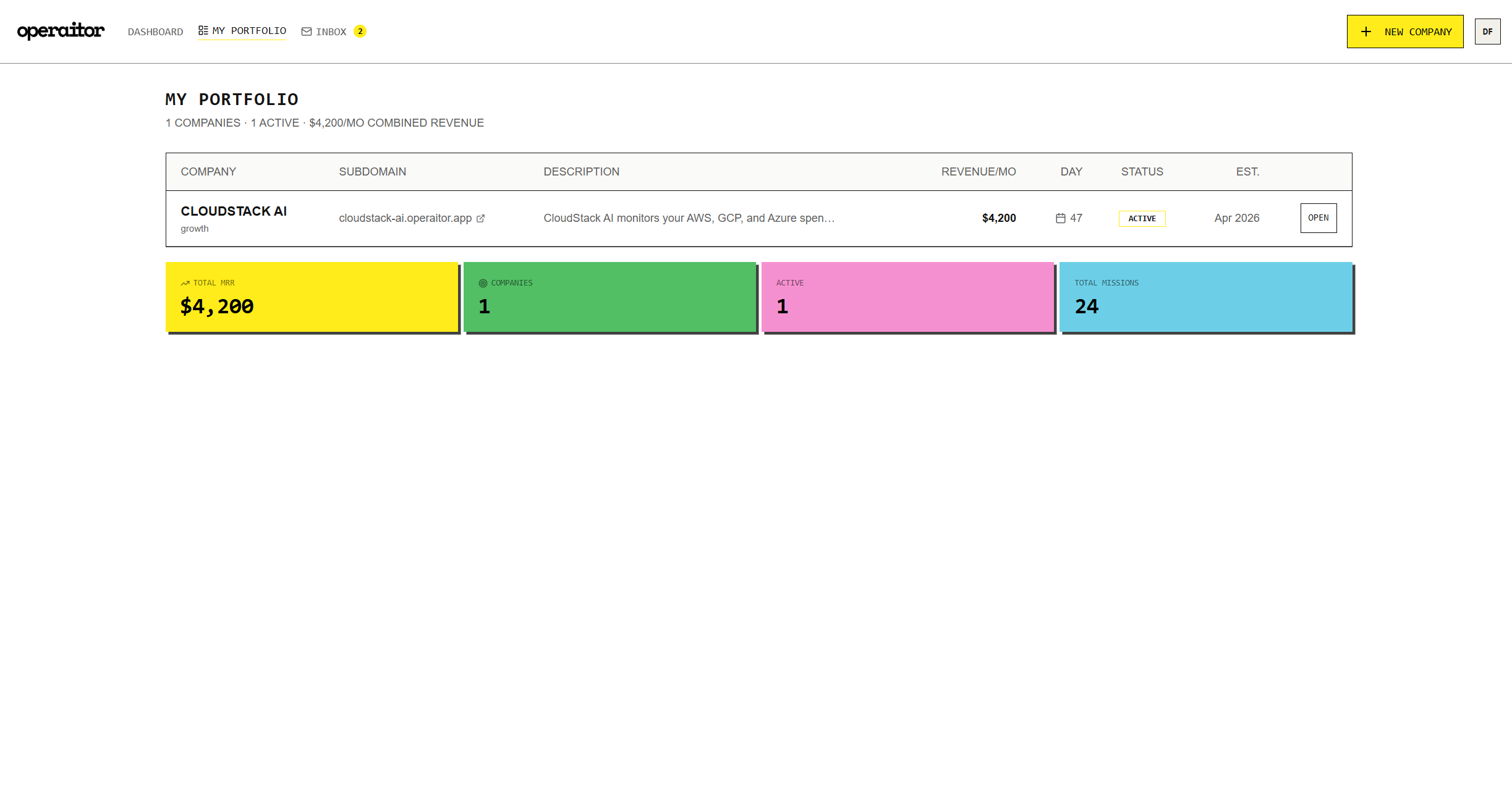Click the external link icon beside subdomain

click(480, 218)
